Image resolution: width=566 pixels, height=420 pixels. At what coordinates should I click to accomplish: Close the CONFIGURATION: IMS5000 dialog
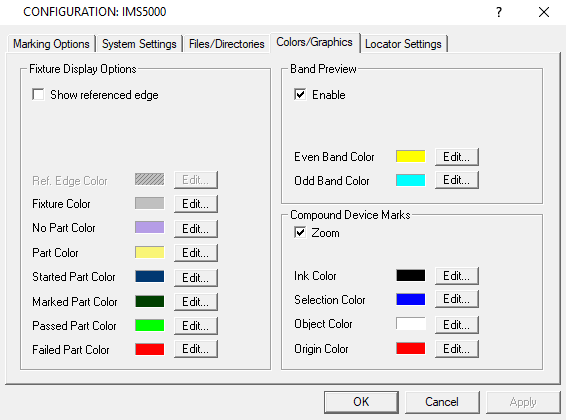544,12
